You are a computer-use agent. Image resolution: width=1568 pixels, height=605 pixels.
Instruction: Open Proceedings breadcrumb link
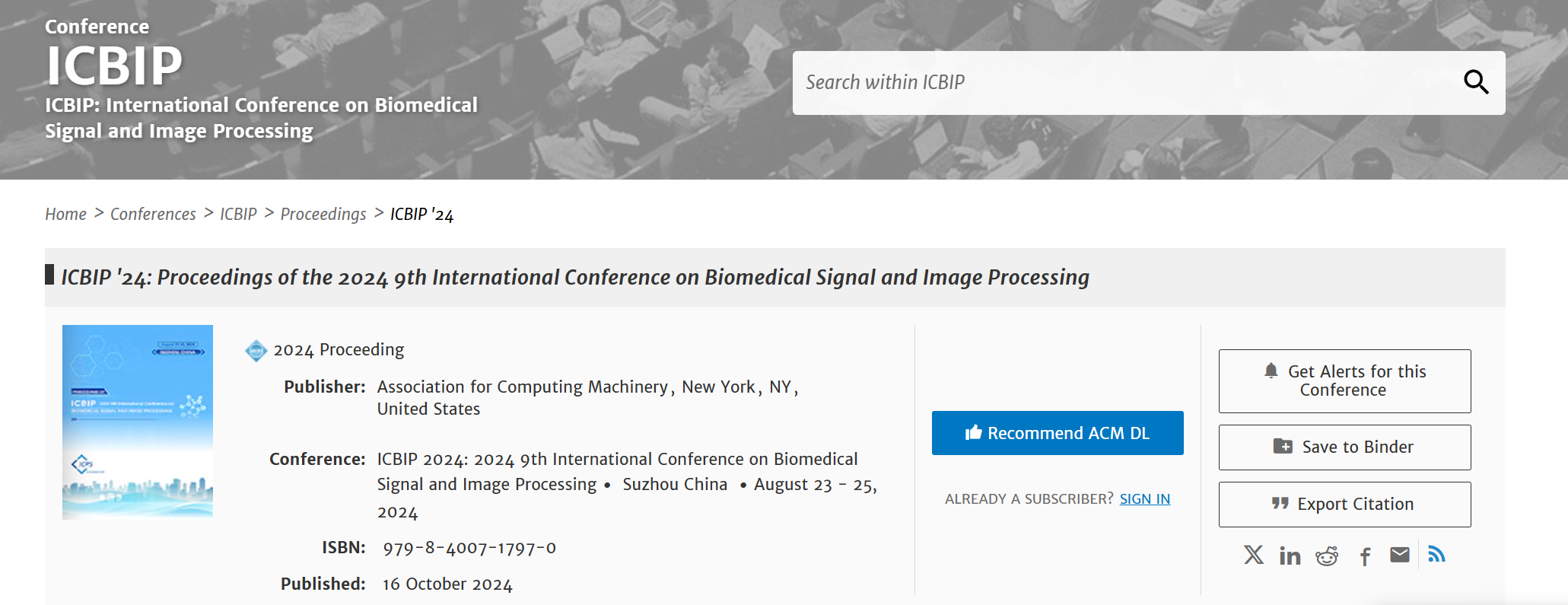click(323, 215)
